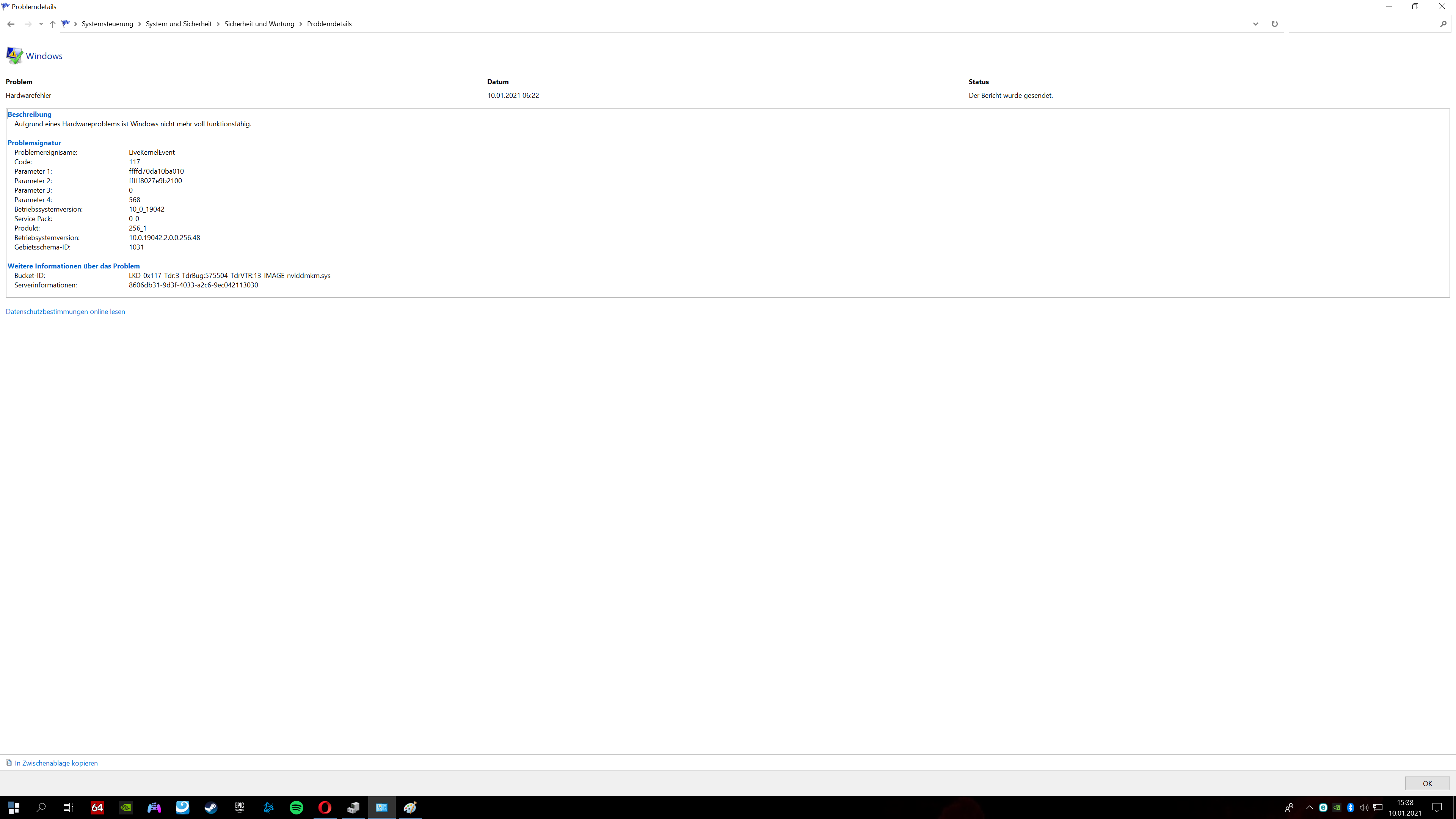Open Sicherheit und Wartung breadcrumb

[x=259, y=24]
